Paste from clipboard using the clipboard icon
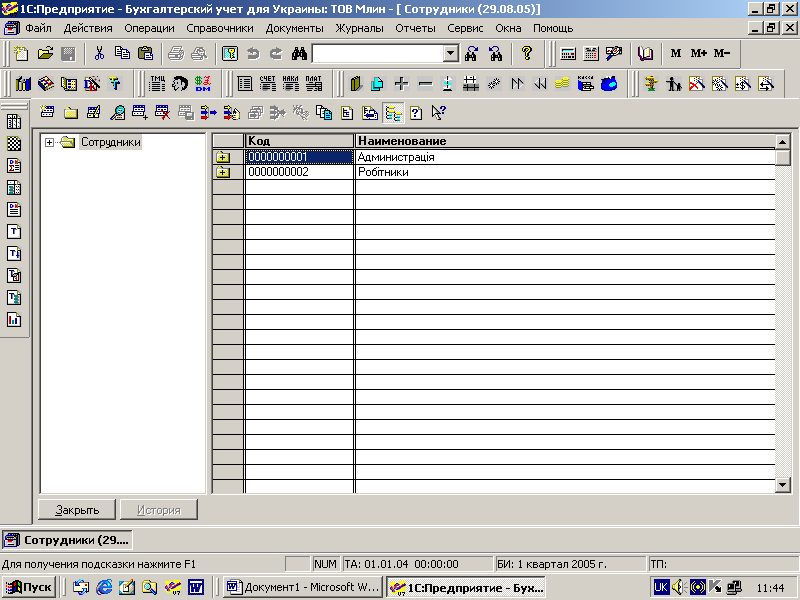The width and height of the screenshot is (800, 600). click(x=145, y=53)
